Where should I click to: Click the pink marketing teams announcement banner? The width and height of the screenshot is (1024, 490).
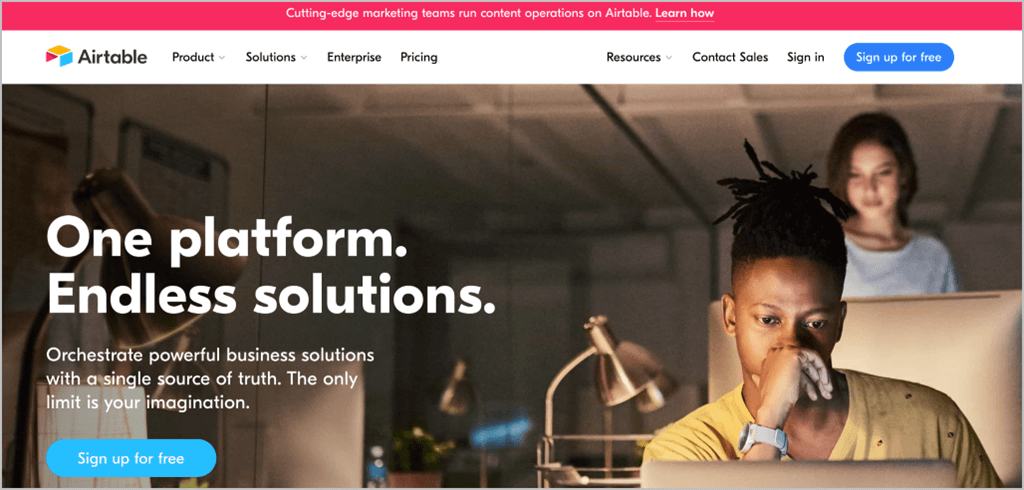(x=512, y=15)
